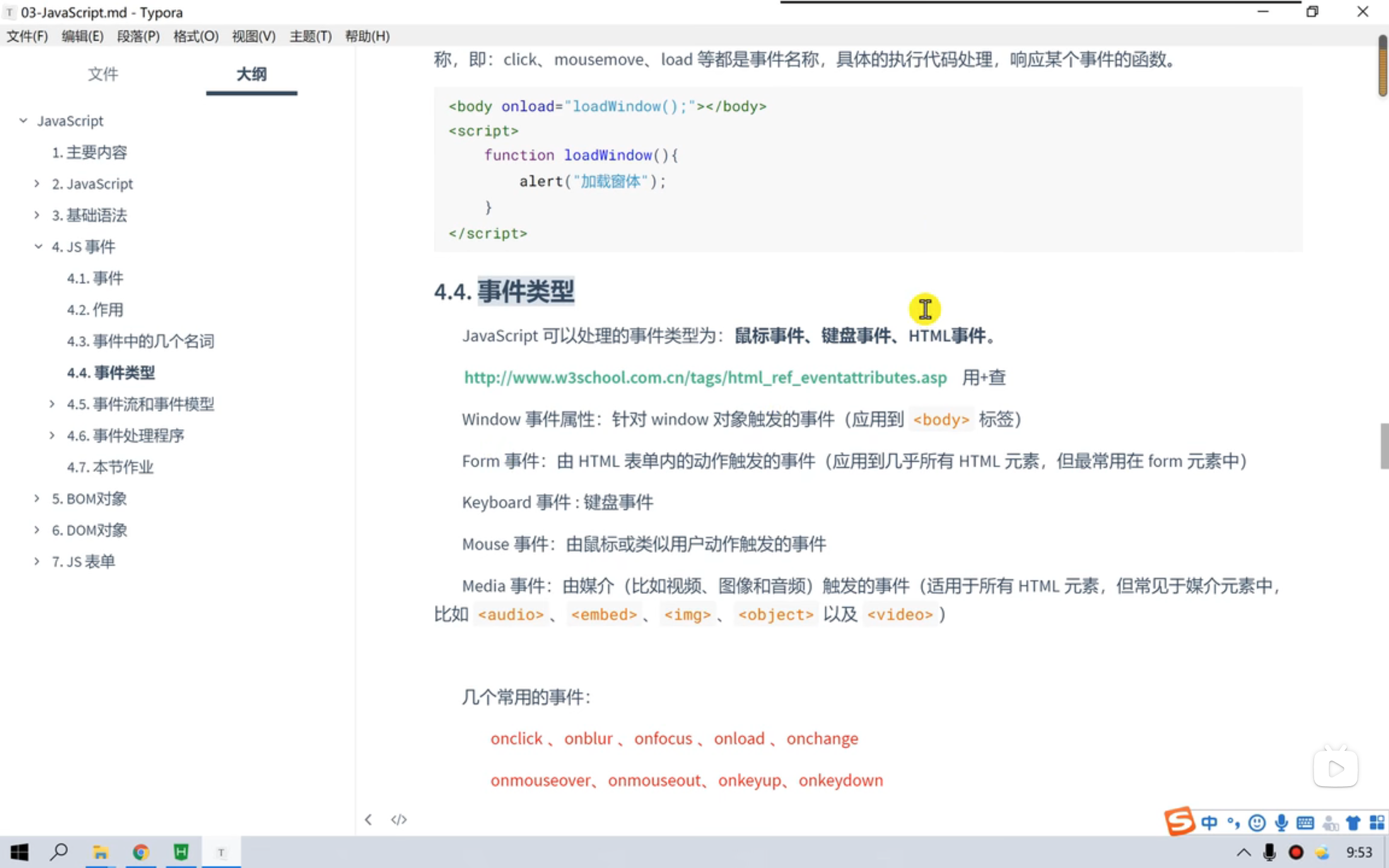Toggle Chinese/English input with the 中 icon
This screenshot has height=868, width=1389.
point(1210,821)
